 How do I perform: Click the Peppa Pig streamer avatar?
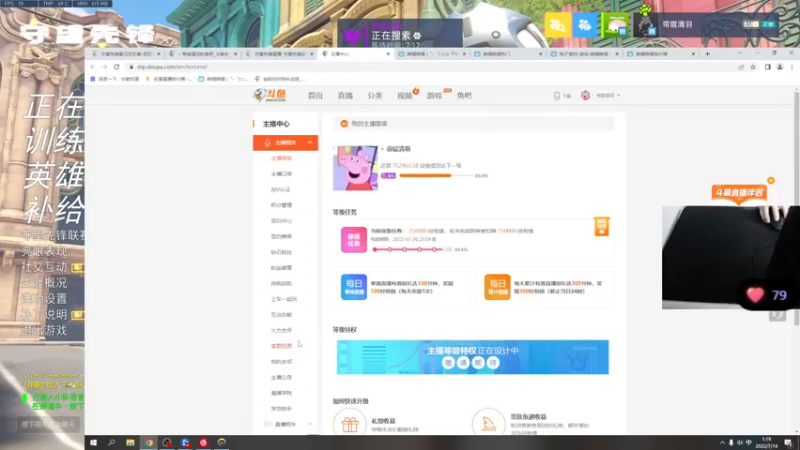(x=355, y=168)
